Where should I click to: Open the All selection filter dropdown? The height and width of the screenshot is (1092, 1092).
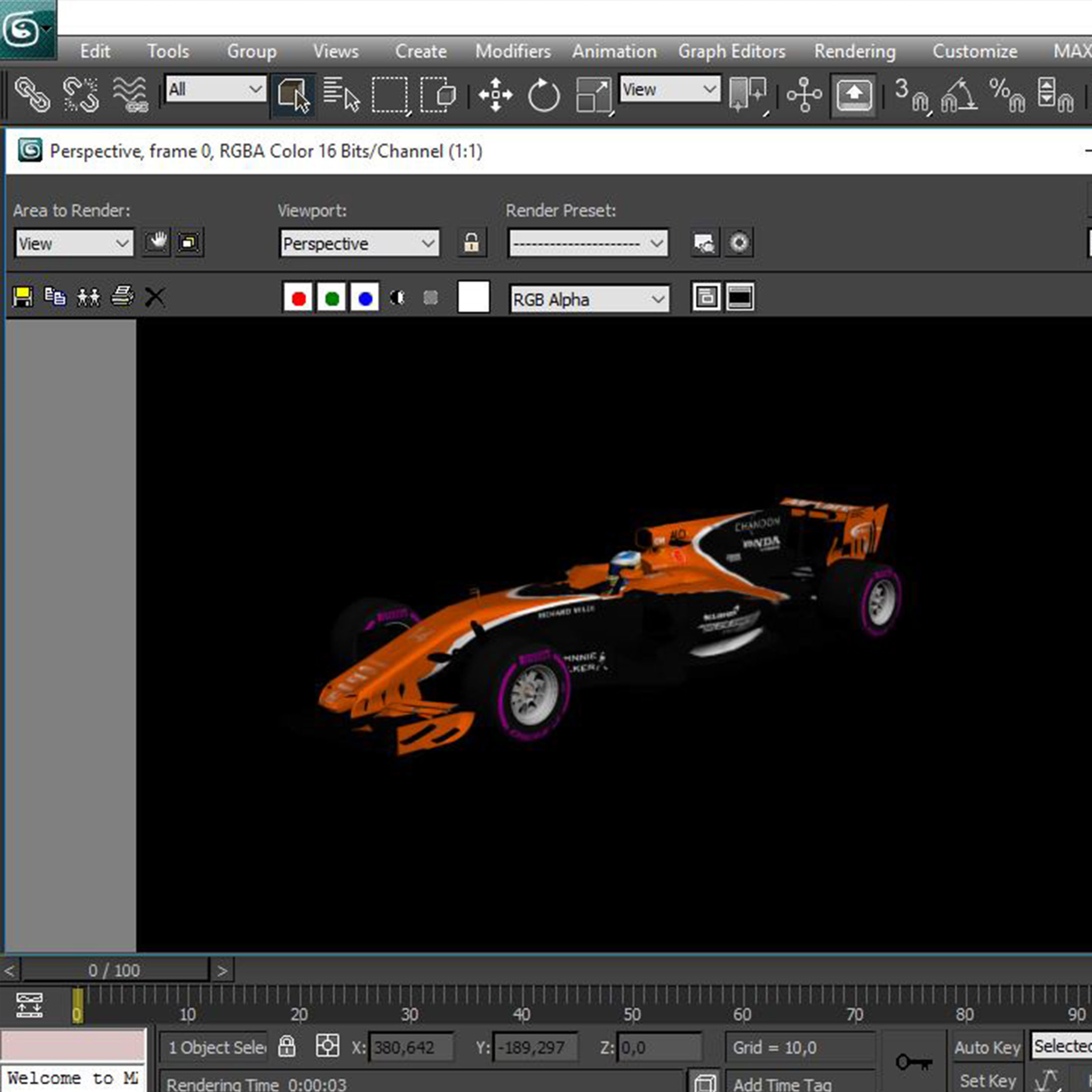(x=216, y=89)
